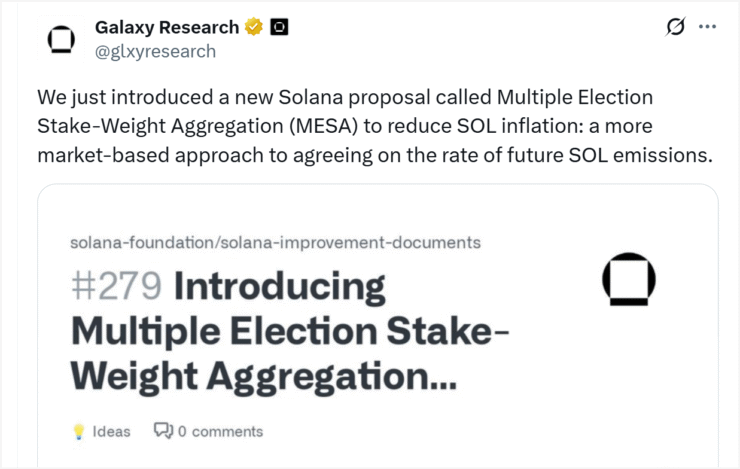Click the lightbulb Ideas icon
Image resolution: width=740 pixels, height=469 pixels.
[79, 431]
